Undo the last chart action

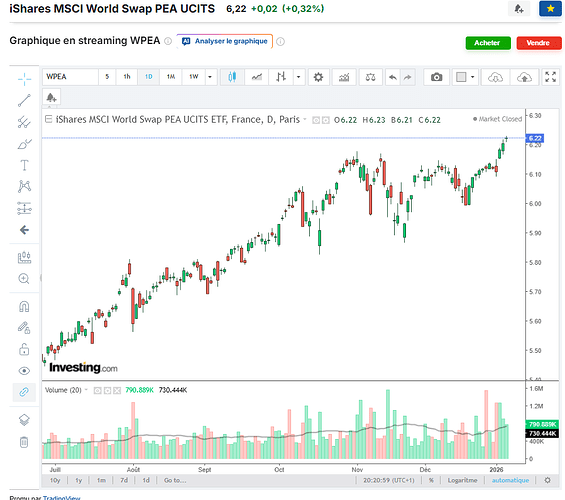(x=393, y=77)
